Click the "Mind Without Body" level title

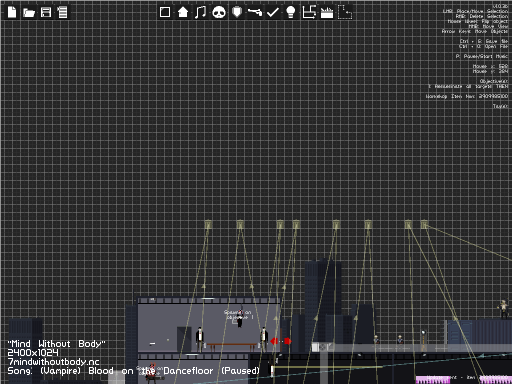tap(56, 344)
